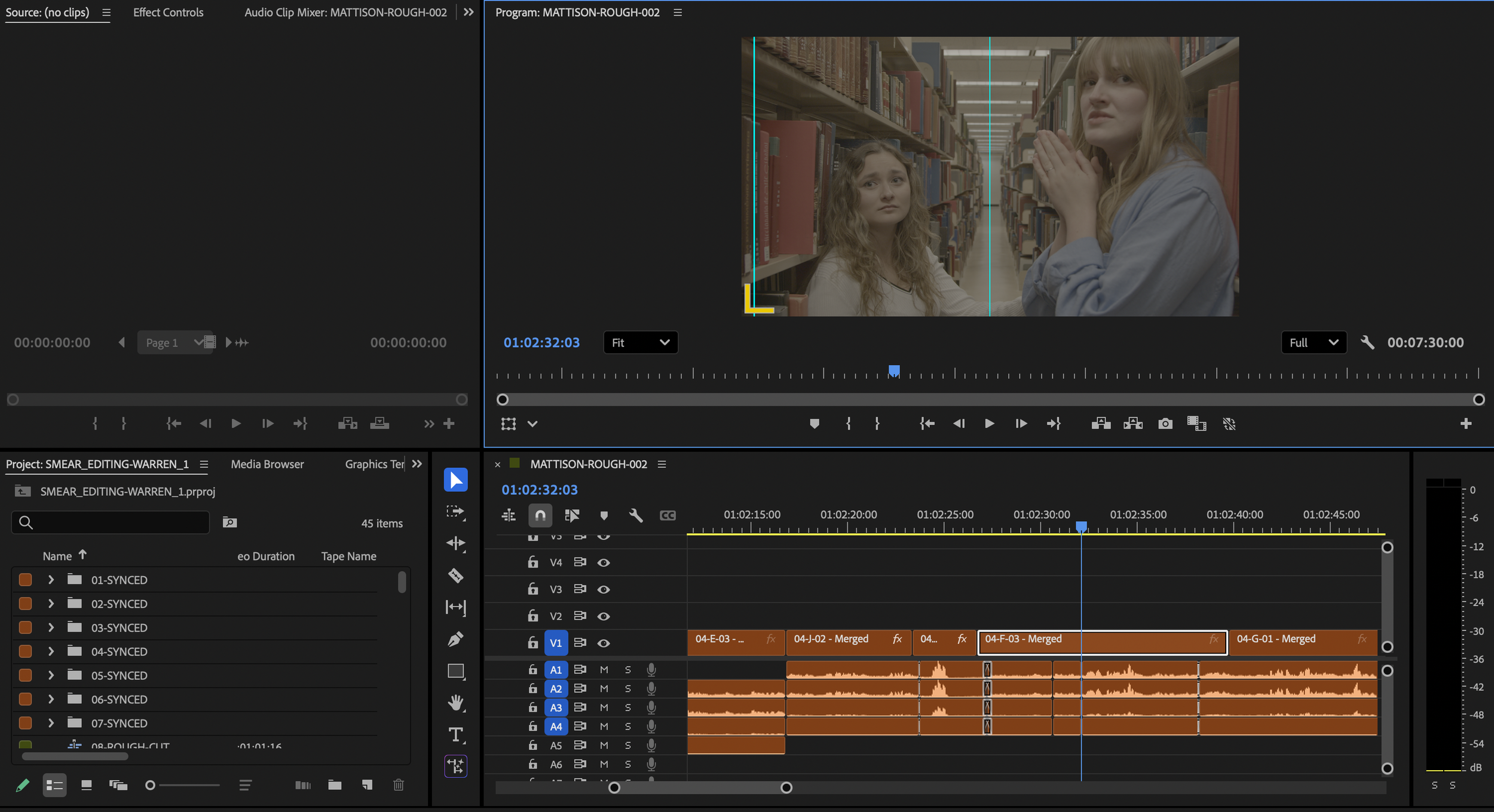Click Play in the Program monitor
1494x812 pixels.
989,424
